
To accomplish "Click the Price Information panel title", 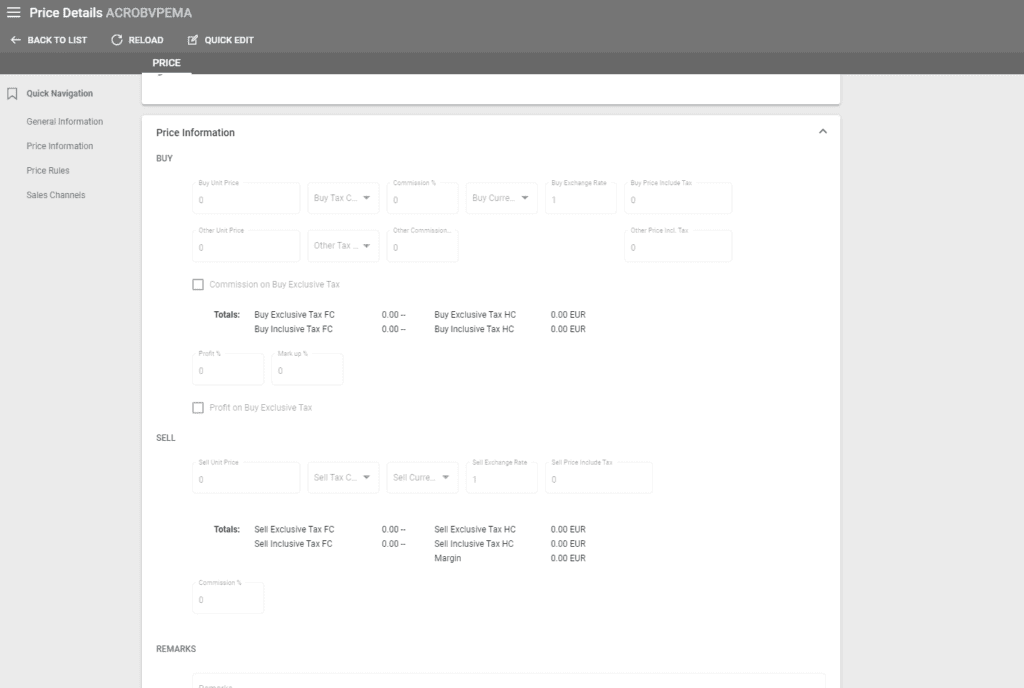I will click(195, 133).
